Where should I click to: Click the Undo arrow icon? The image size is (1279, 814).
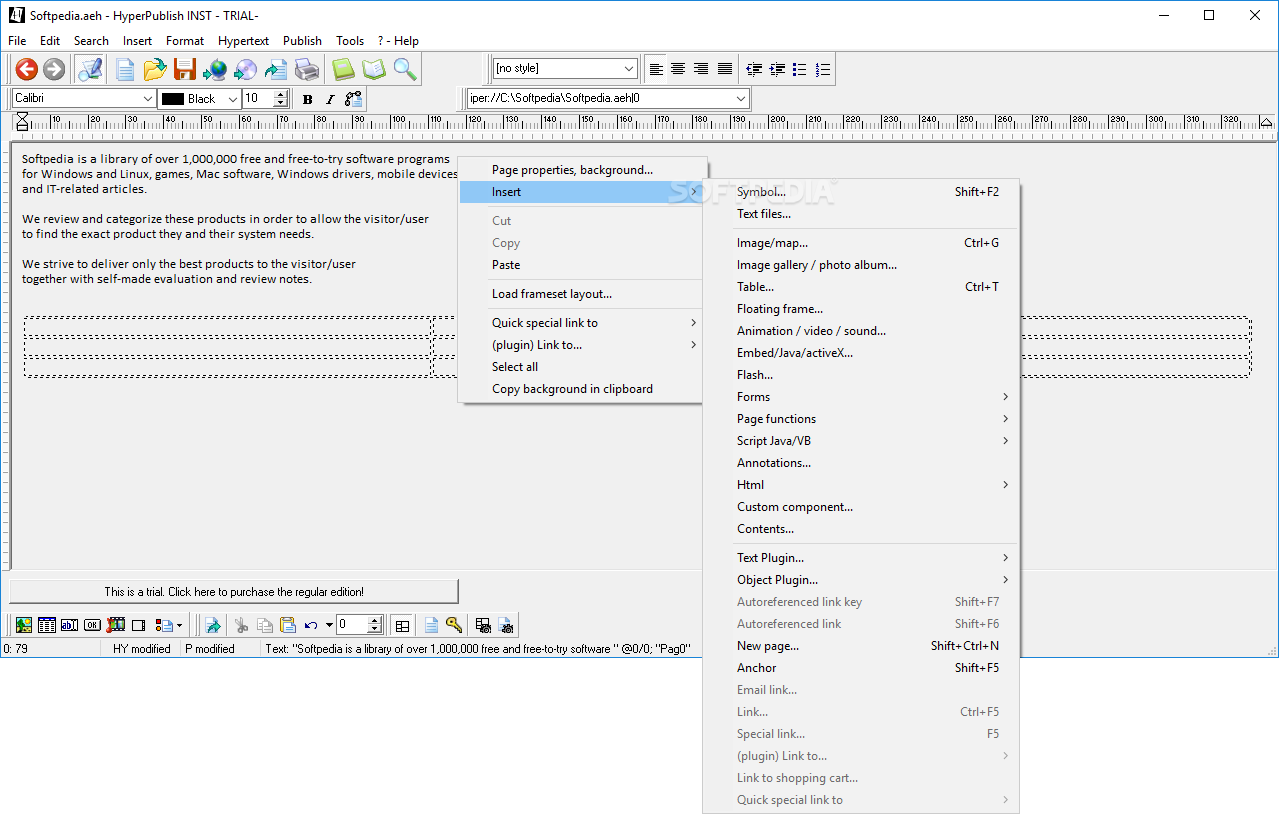(311, 625)
